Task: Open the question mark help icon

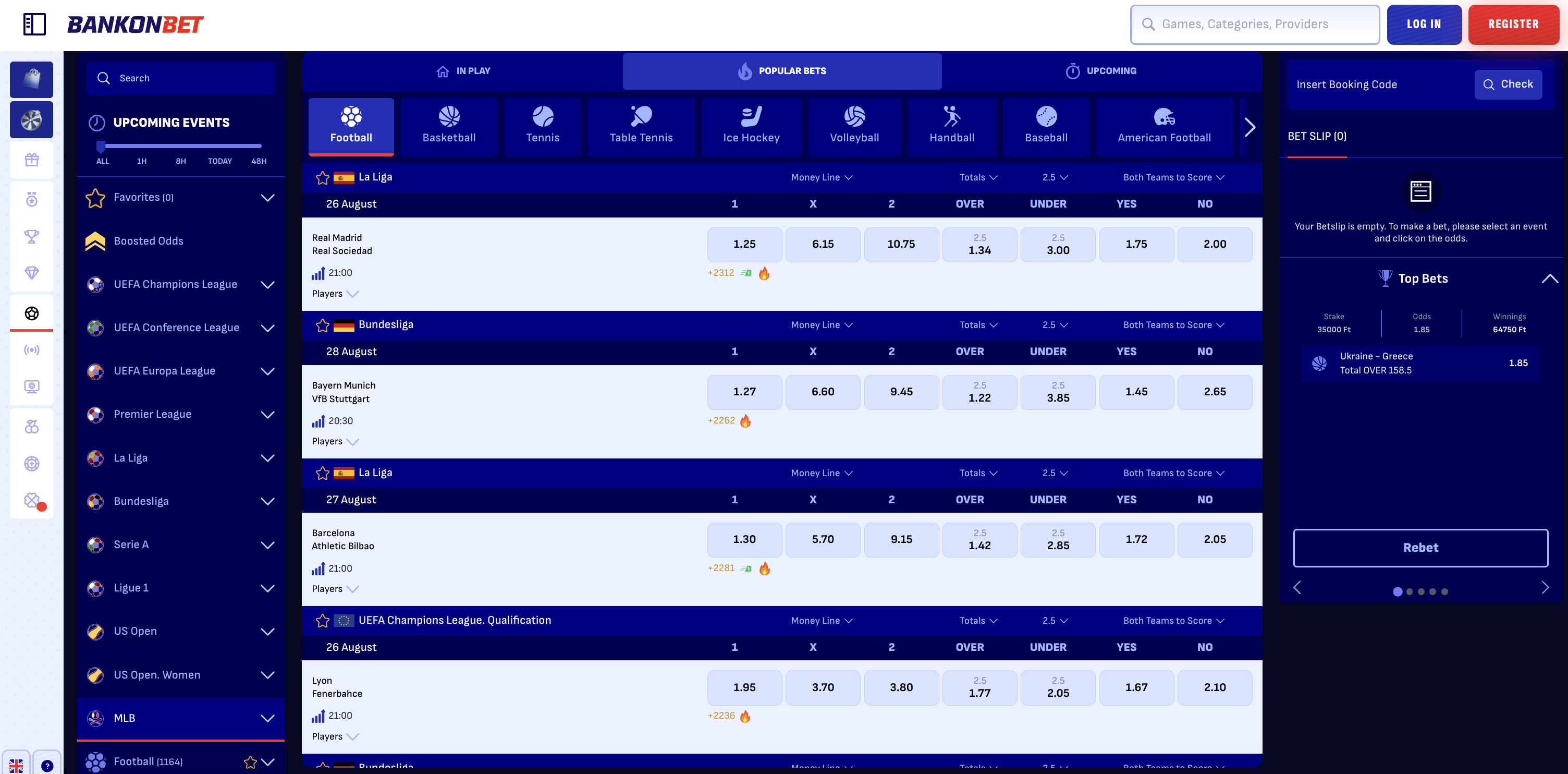Action: pyautogui.click(x=47, y=766)
